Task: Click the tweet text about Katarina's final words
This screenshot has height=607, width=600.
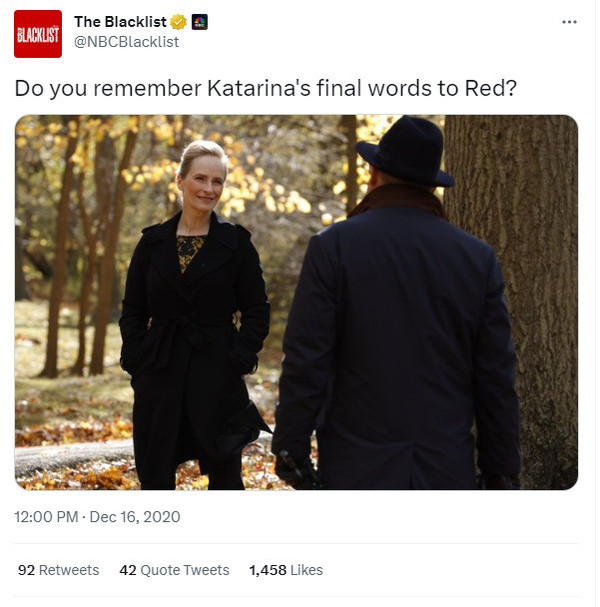Action: pos(266,88)
